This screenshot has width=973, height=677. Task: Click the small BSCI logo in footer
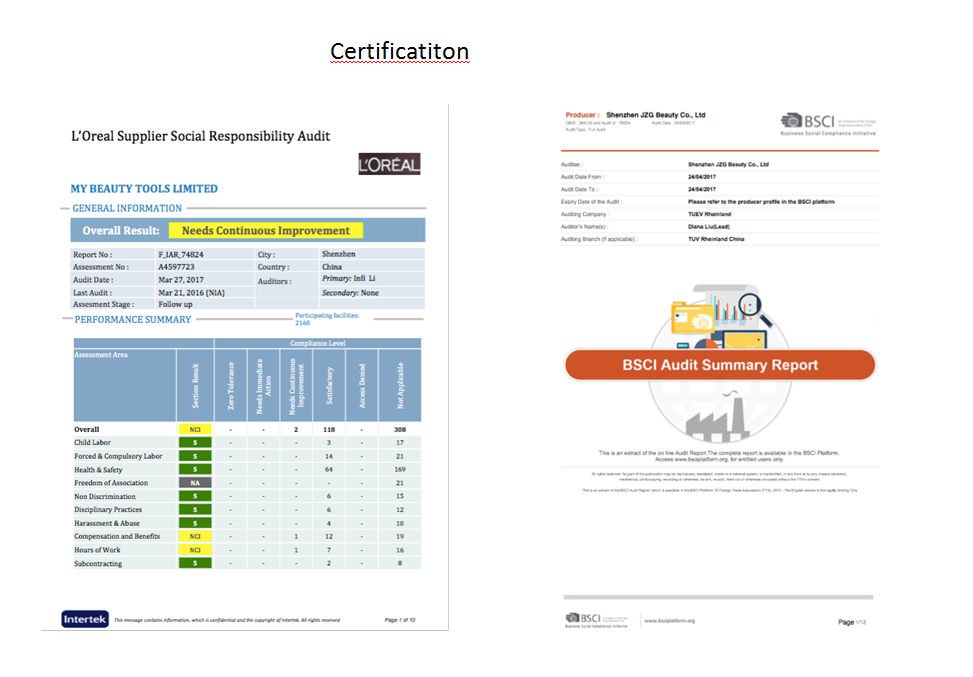click(x=596, y=620)
